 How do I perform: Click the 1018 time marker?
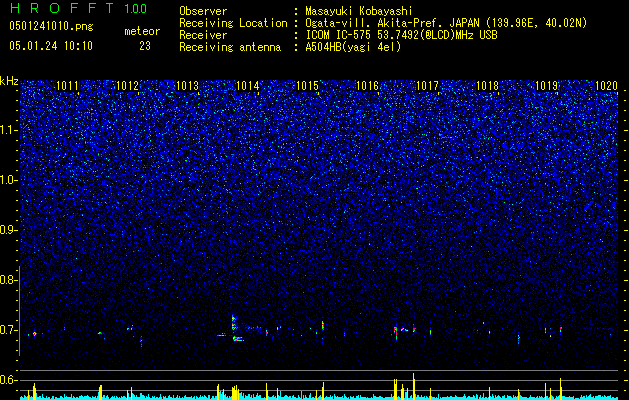[487, 85]
